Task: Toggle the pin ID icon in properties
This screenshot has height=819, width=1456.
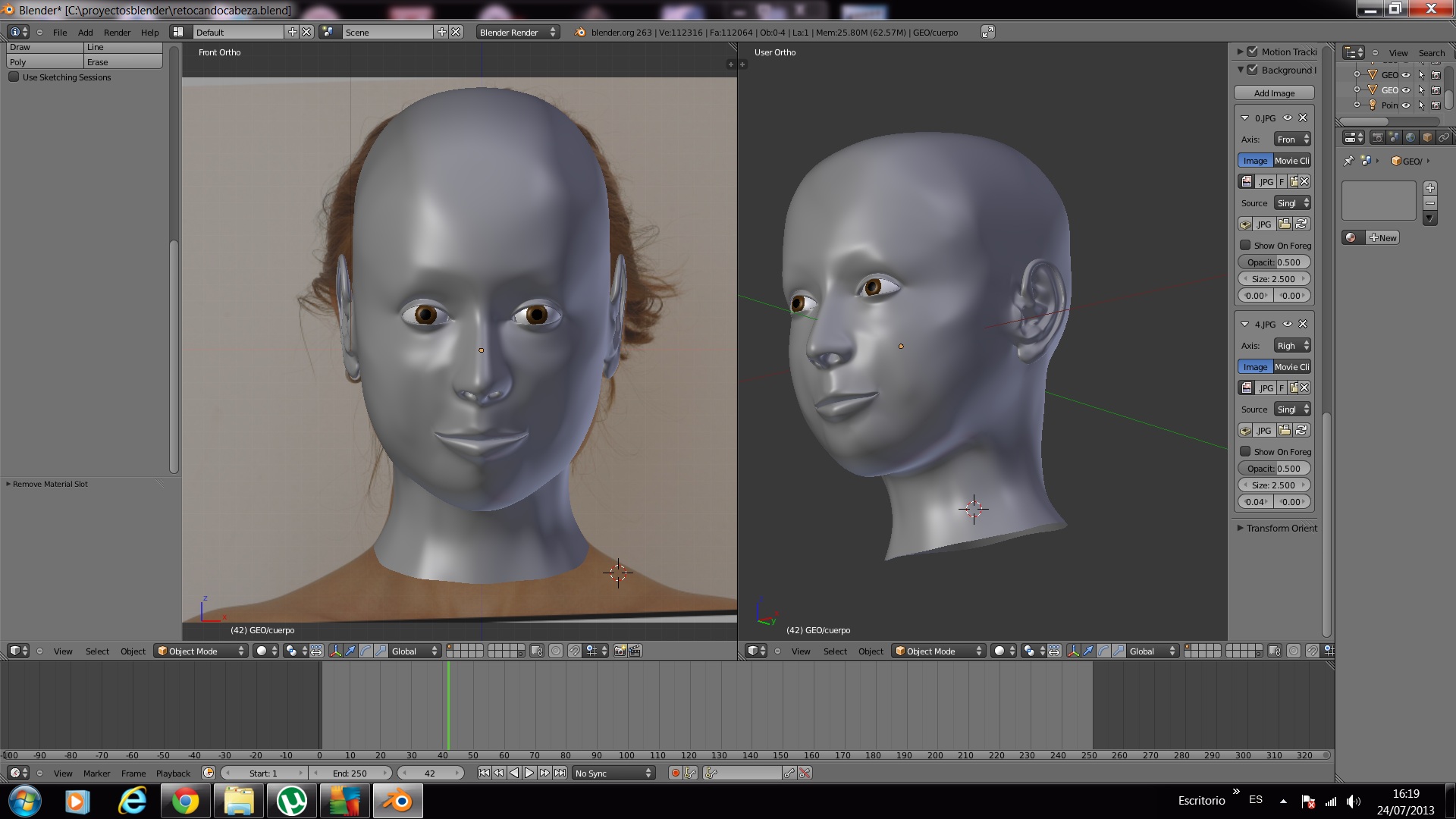Action: pyautogui.click(x=1348, y=161)
